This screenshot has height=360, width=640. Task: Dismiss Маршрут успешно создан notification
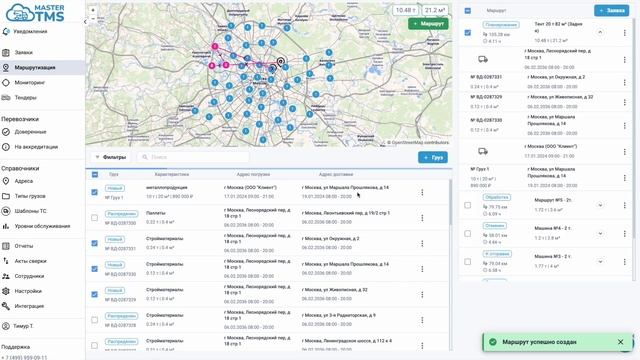pos(620,342)
